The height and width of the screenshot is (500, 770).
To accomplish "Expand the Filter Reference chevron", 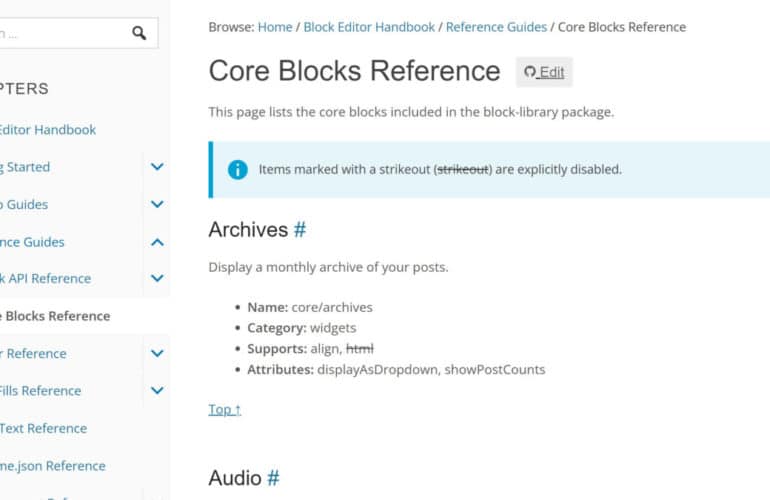I will [x=157, y=353].
